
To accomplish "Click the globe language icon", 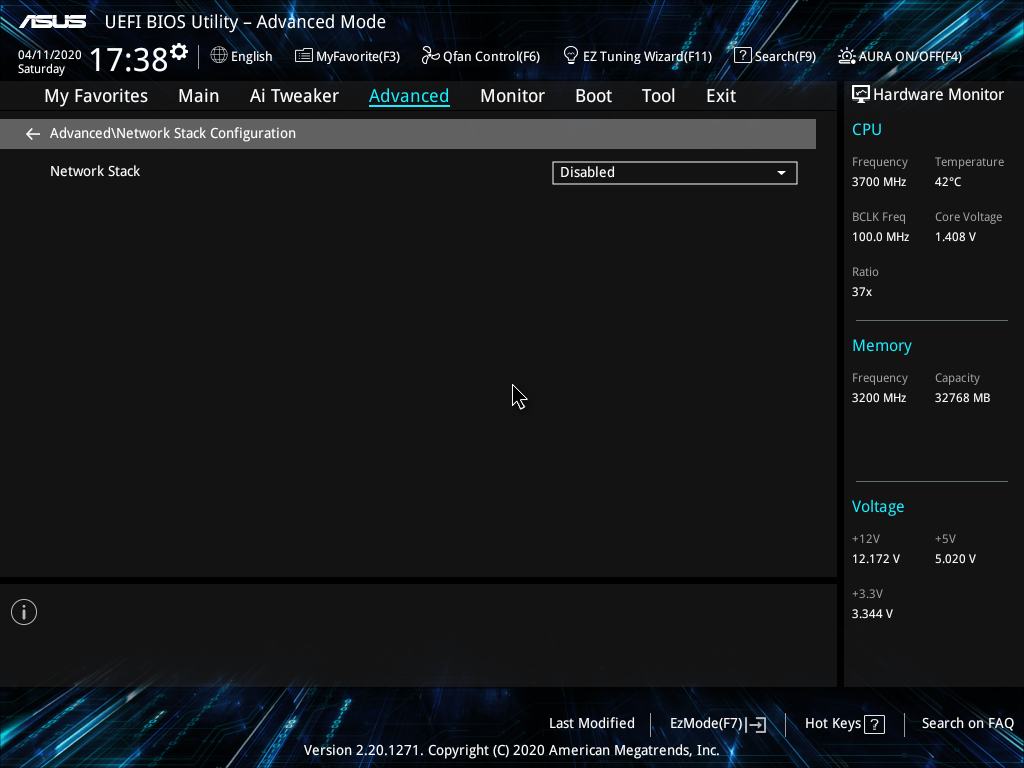I will (x=219, y=56).
